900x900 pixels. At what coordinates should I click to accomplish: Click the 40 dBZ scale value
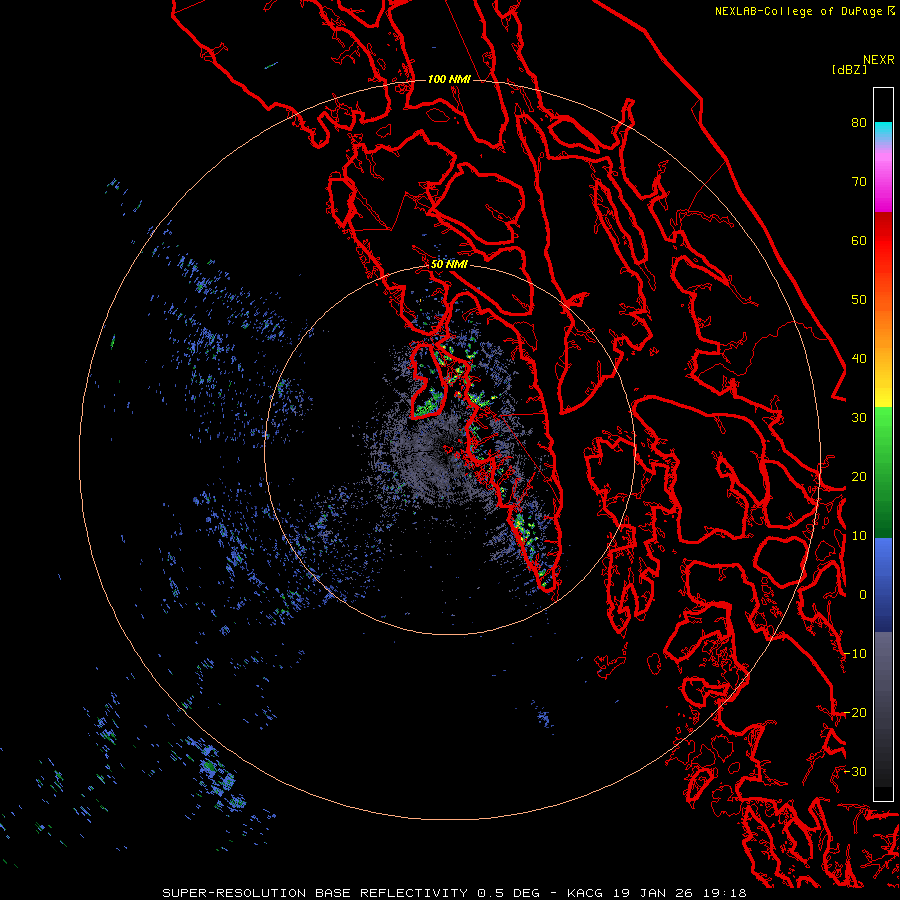click(859, 359)
